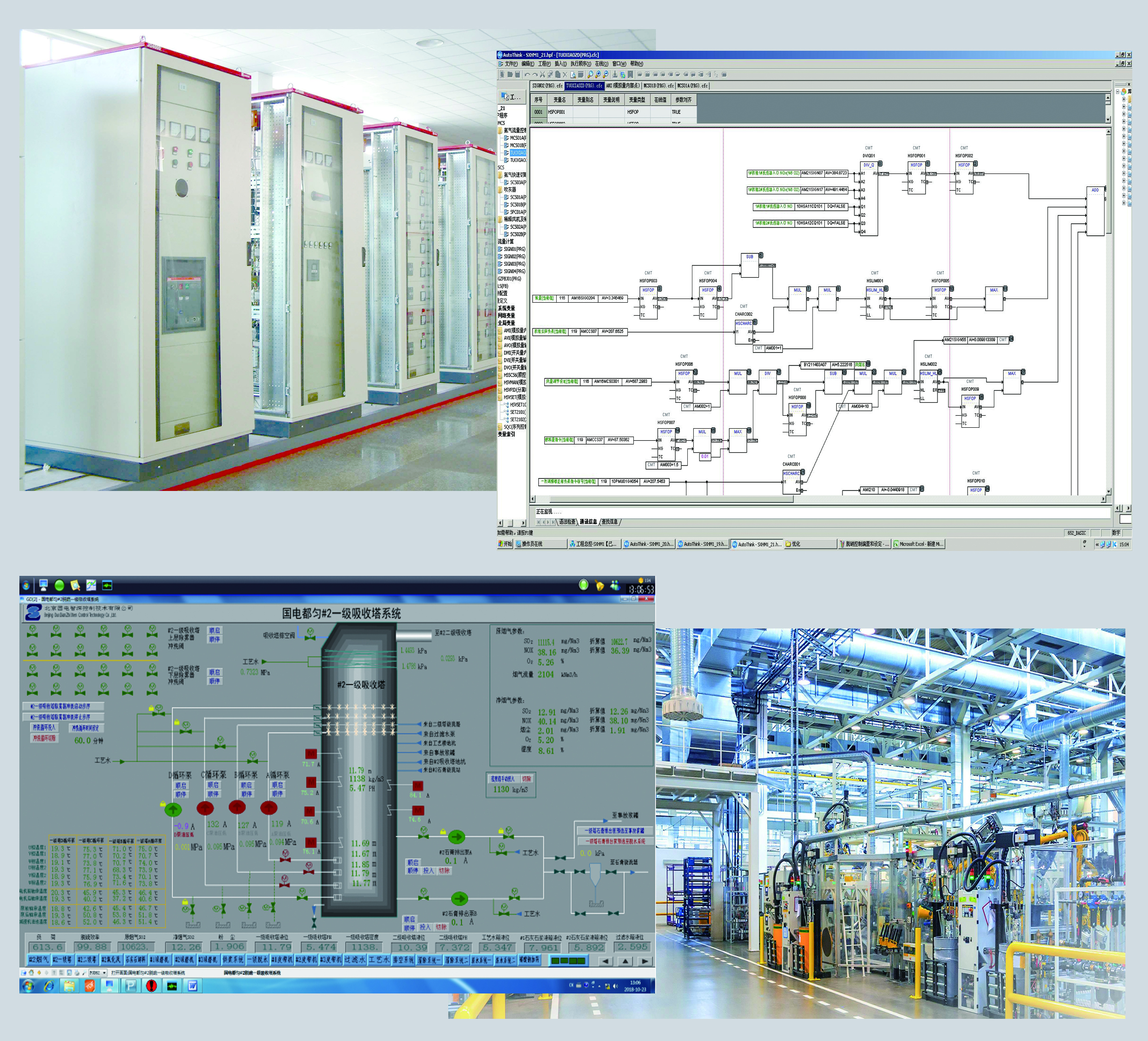Open the #2烟气 screen navigation button
The height and width of the screenshot is (1041, 1148).
39,960
